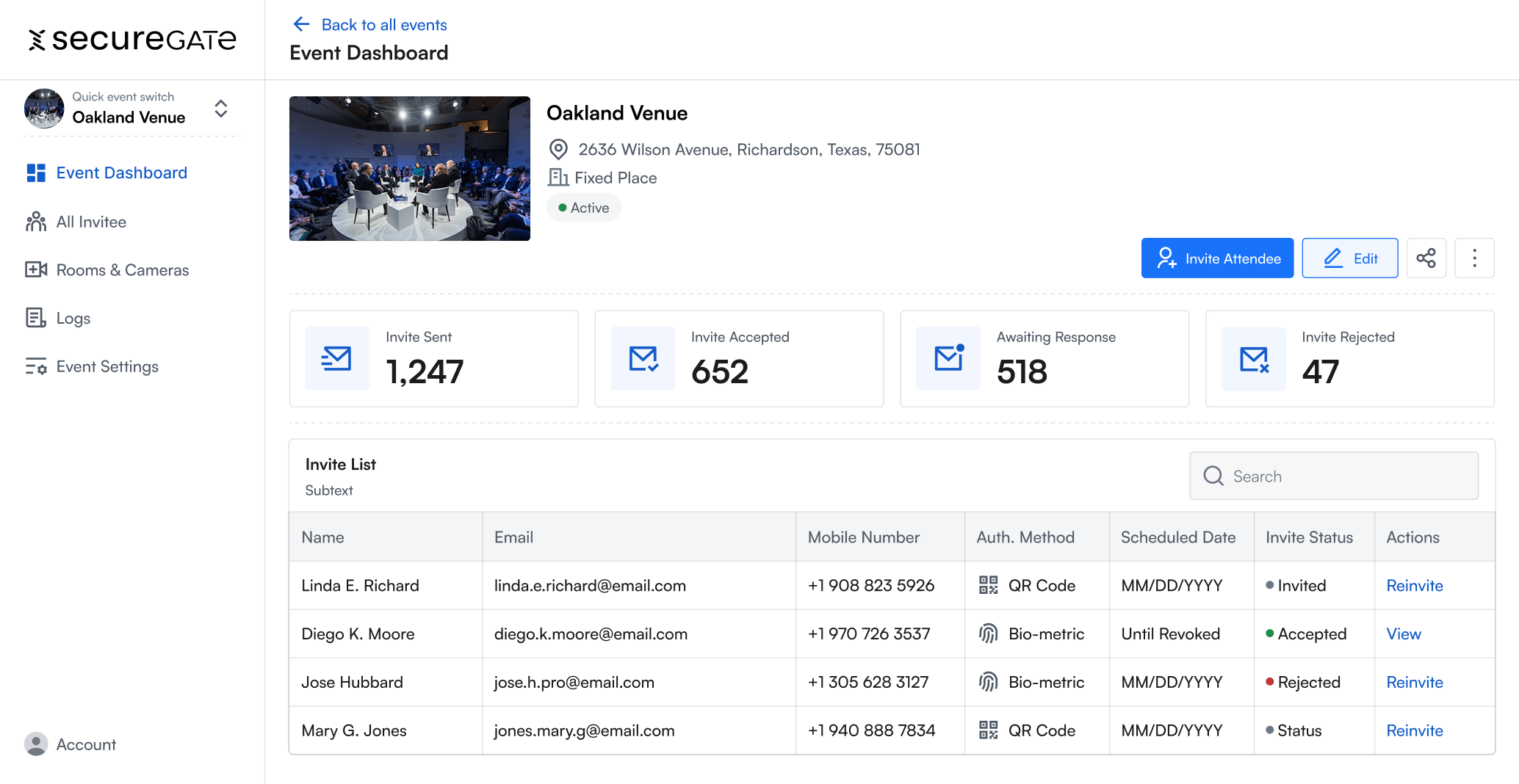
Task: Click the SecureGate logo
Action: (x=132, y=40)
